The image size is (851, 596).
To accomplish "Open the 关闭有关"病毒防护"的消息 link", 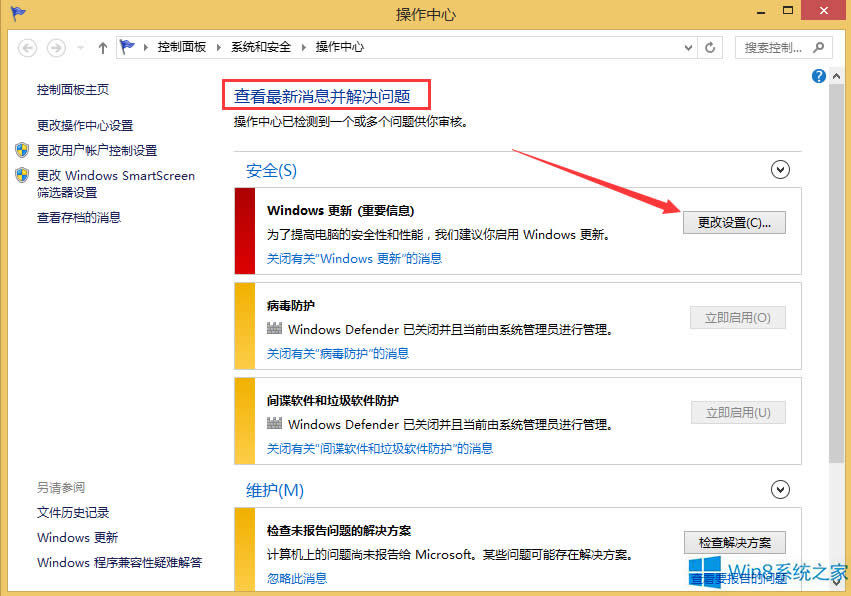I will [336, 352].
